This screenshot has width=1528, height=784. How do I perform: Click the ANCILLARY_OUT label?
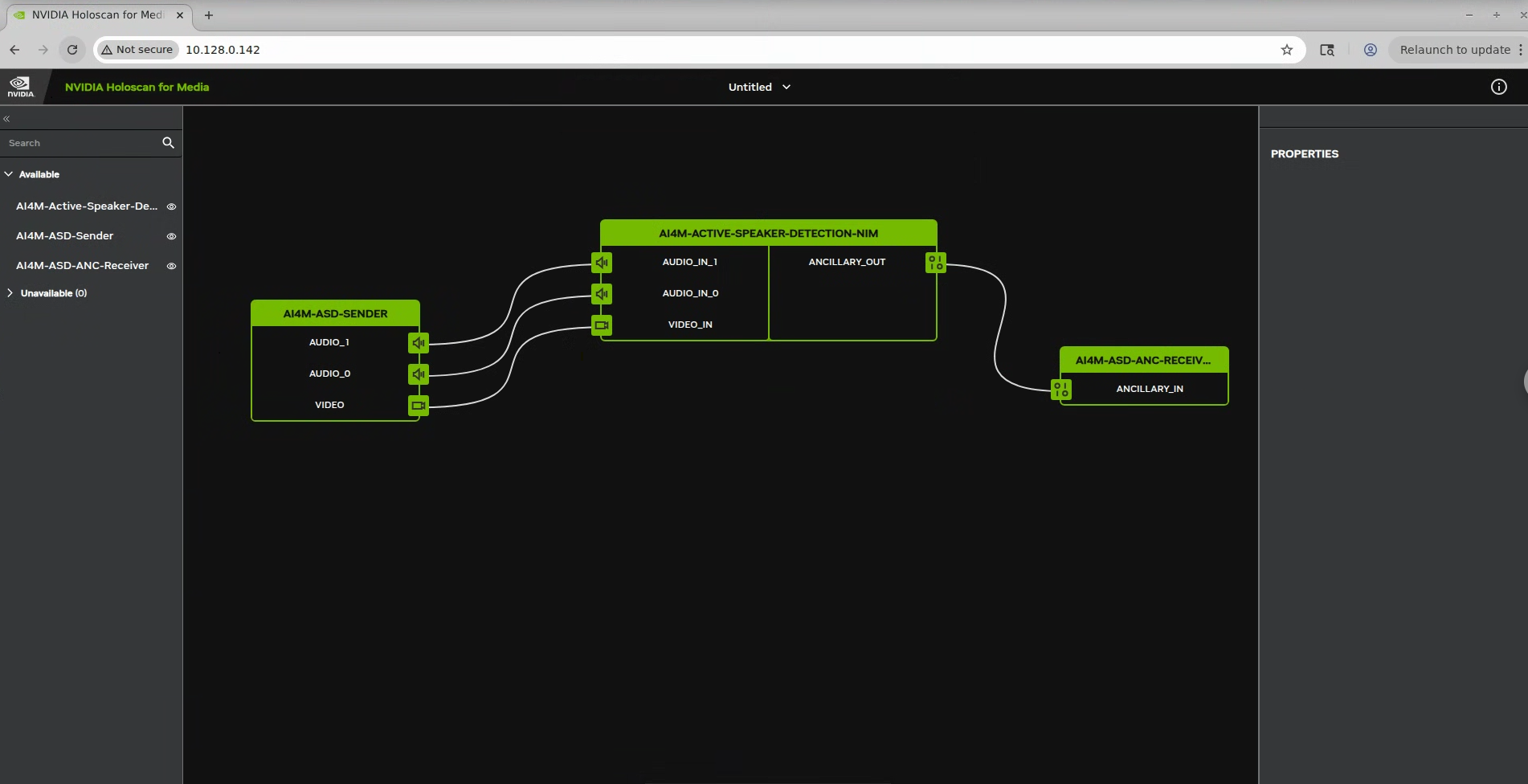pos(847,262)
